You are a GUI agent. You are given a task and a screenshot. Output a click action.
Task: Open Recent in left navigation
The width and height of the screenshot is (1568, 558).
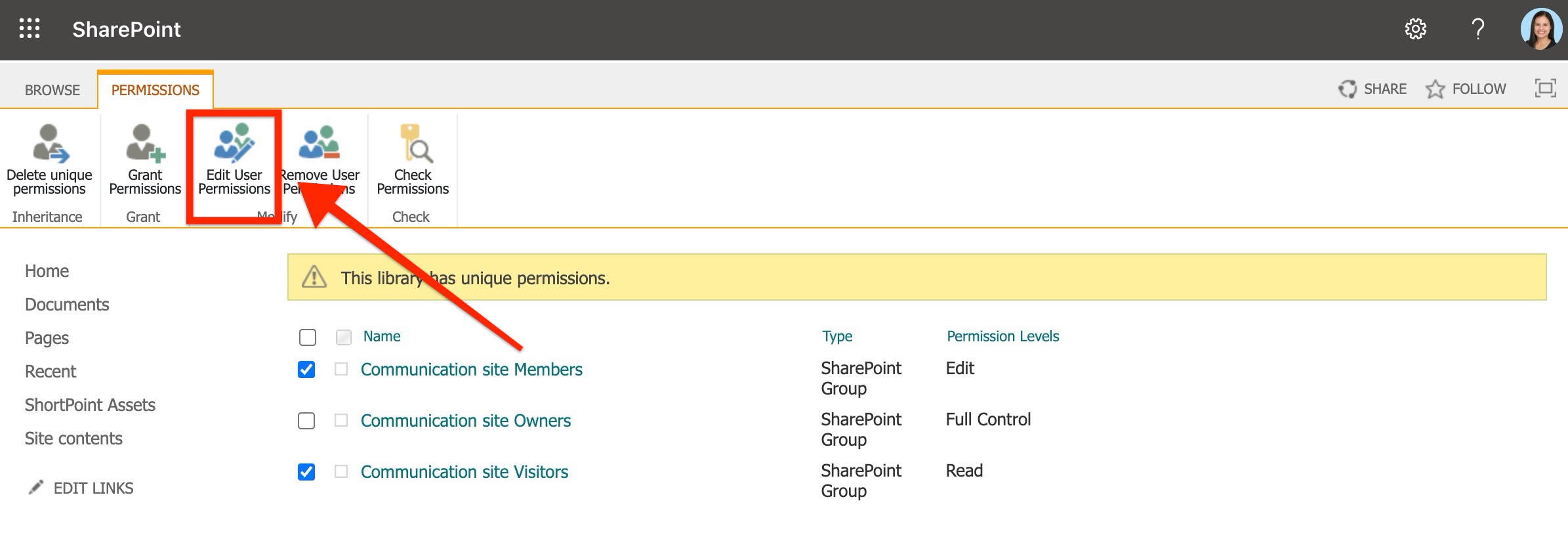[x=51, y=372]
